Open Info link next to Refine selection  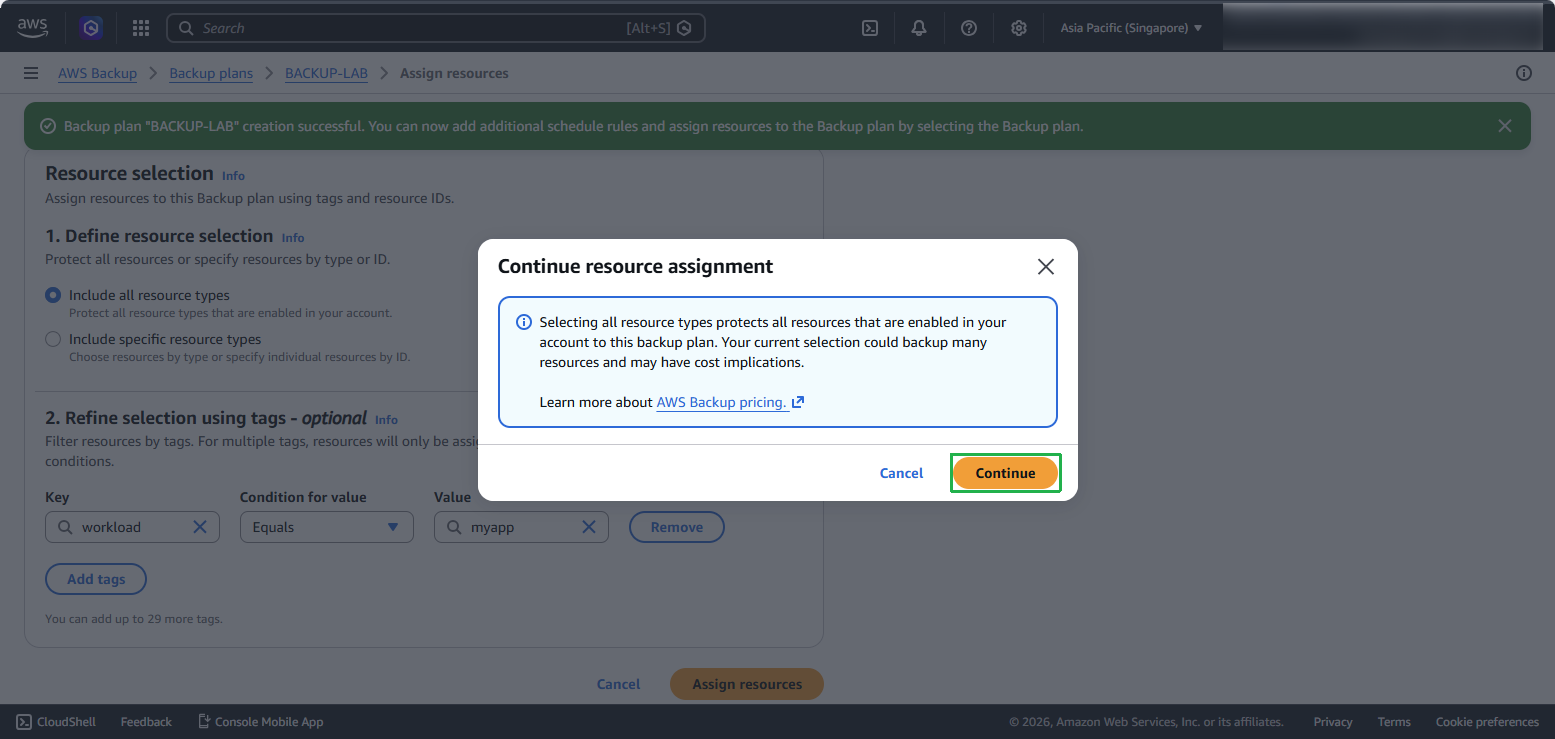pos(386,420)
